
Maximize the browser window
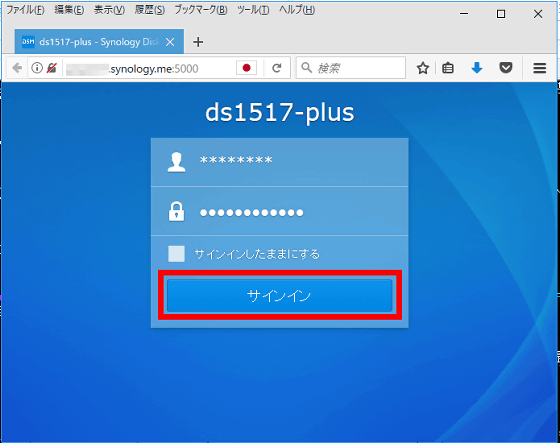tap(501, 14)
